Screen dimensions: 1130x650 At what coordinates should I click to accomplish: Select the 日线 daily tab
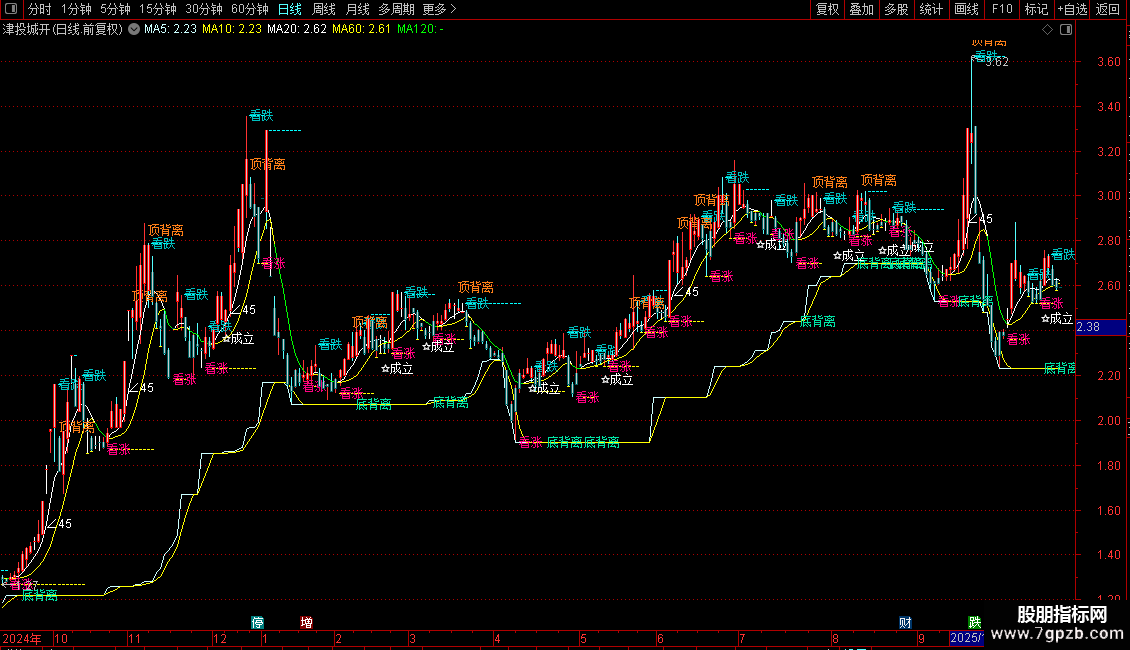(290, 9)
